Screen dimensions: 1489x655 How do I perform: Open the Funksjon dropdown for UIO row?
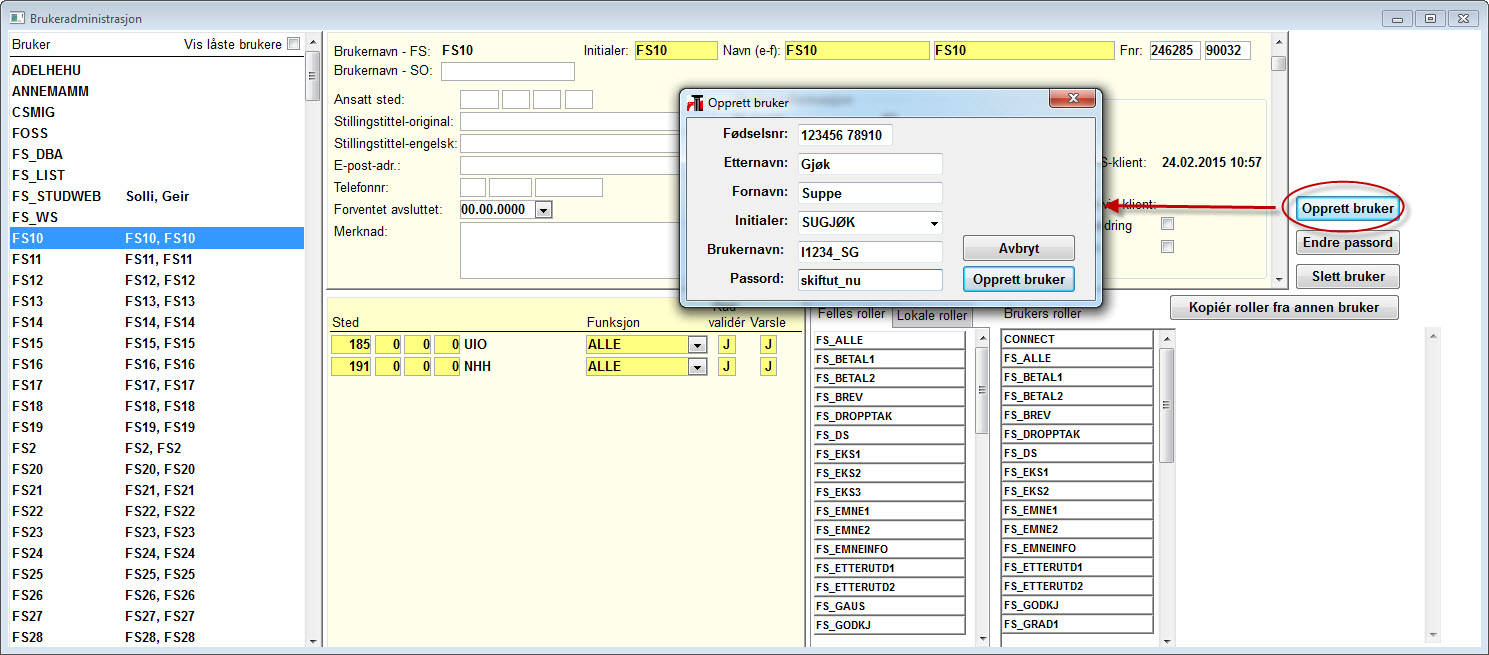697,344
